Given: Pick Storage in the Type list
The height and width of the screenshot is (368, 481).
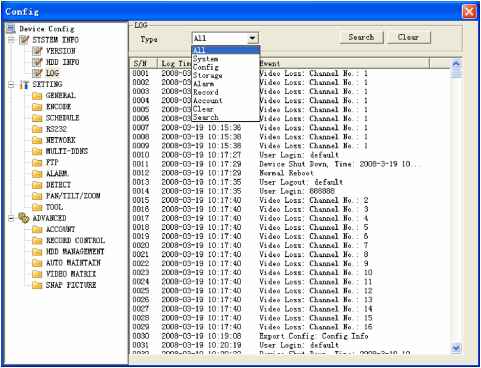Looking at the screenshot, I should (226, 75).
